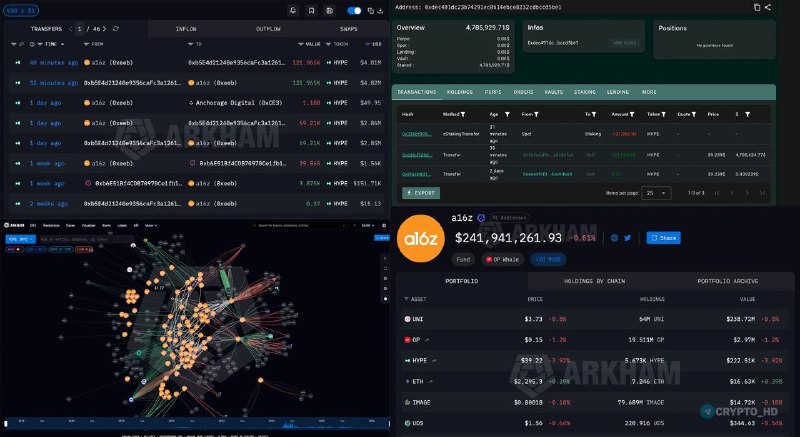The width and height of the screenshot is (800, 437).
Task: Open the cStaking Transfer transaction hash
Action: 416,134
